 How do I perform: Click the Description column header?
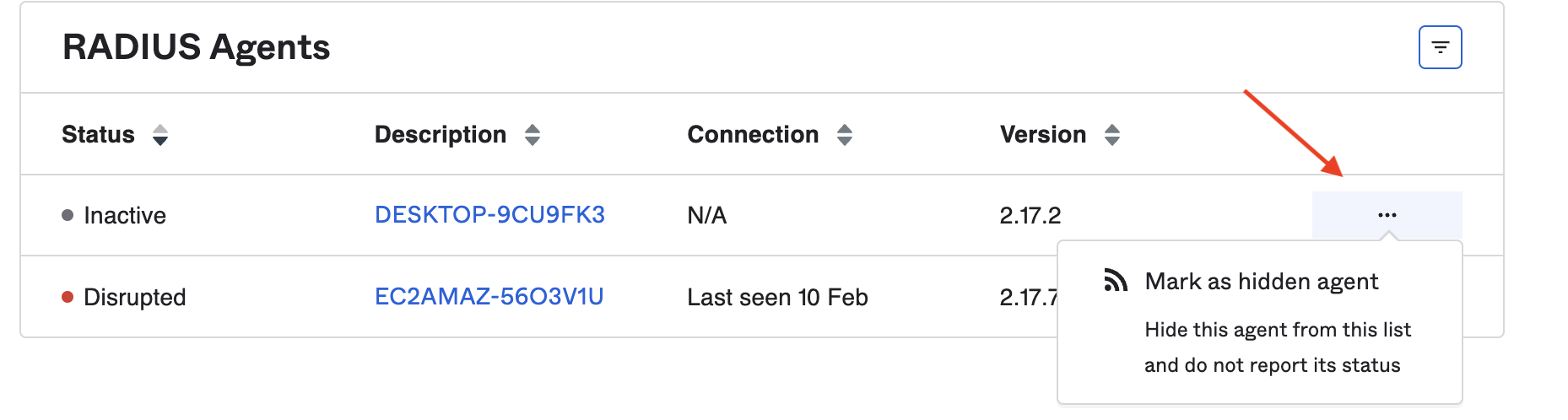440,135
